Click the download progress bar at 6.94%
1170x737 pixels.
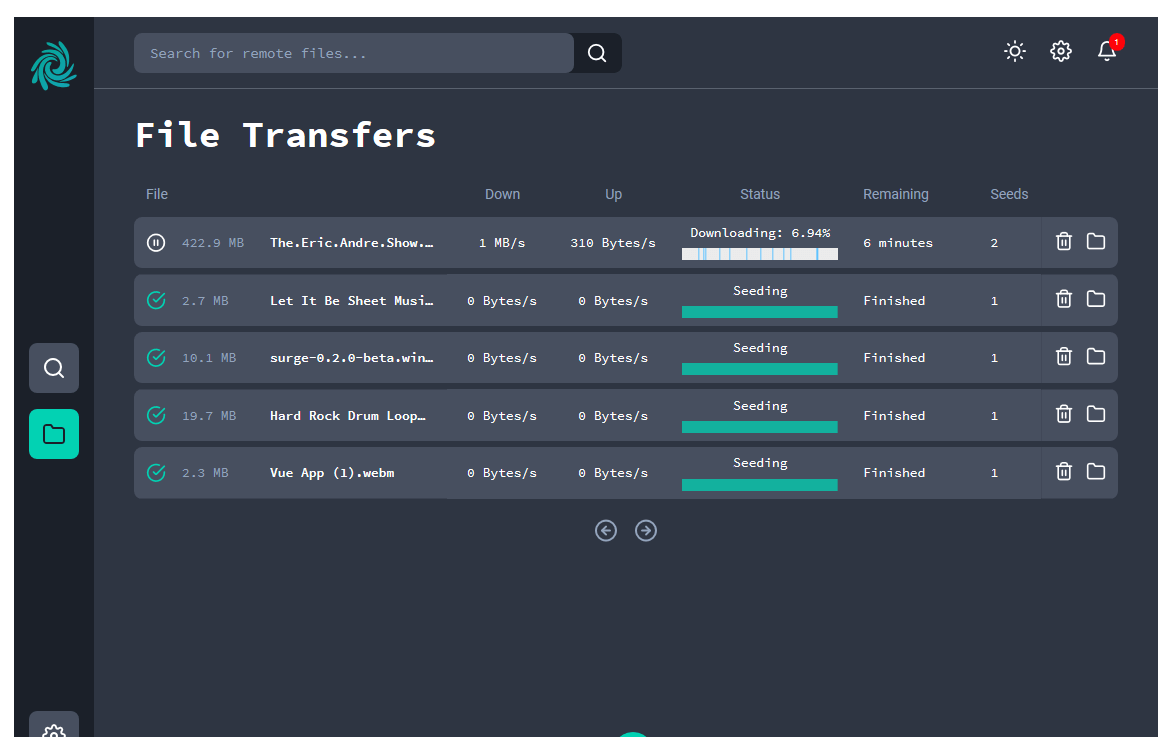tap(760, 254)
